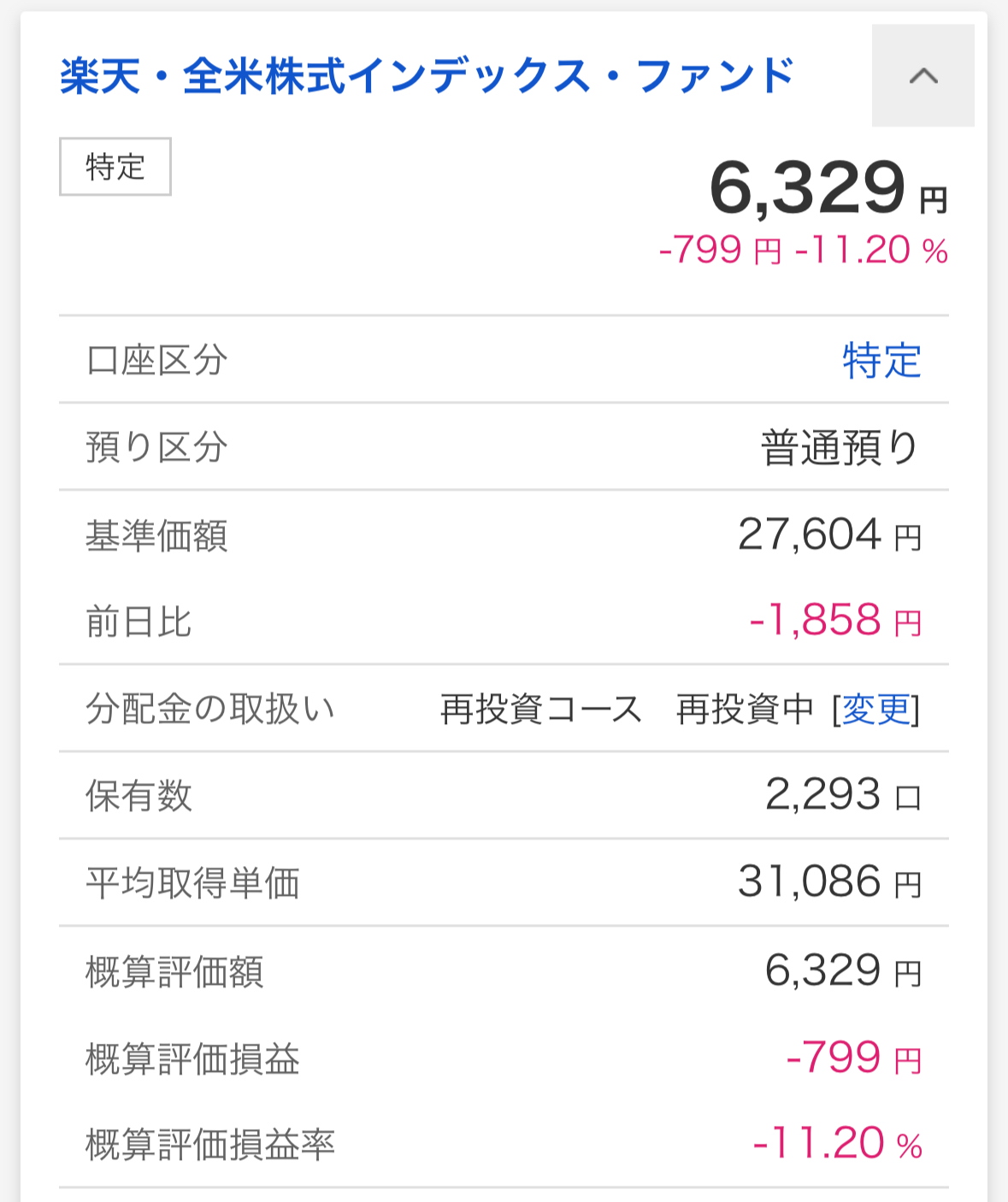The image size is (1008, 1202).
Task: Collapse the fund details with the chevron
Action: pyautogui.click(x=923, y=76)
